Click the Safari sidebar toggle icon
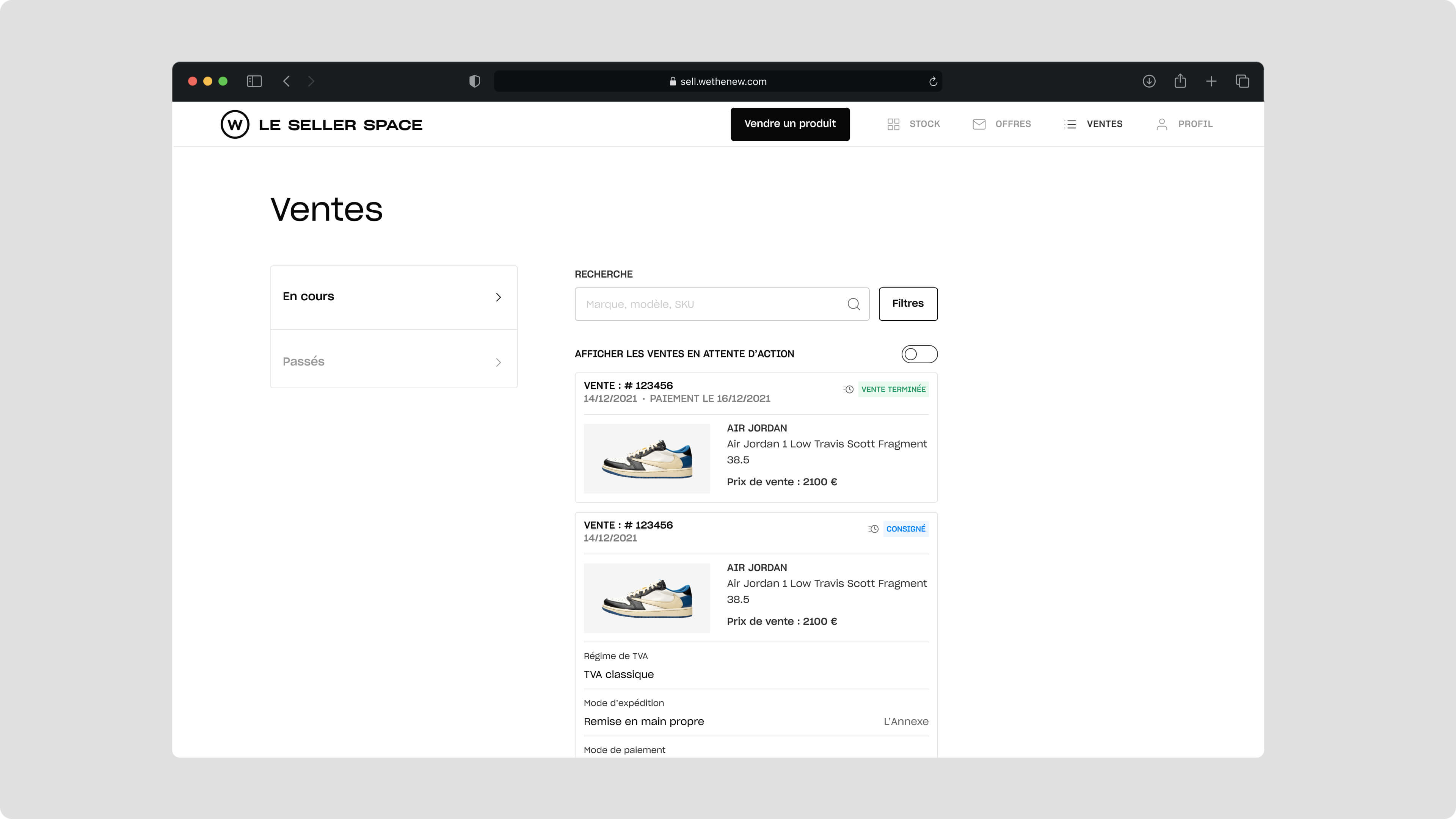 click(254, 82)
